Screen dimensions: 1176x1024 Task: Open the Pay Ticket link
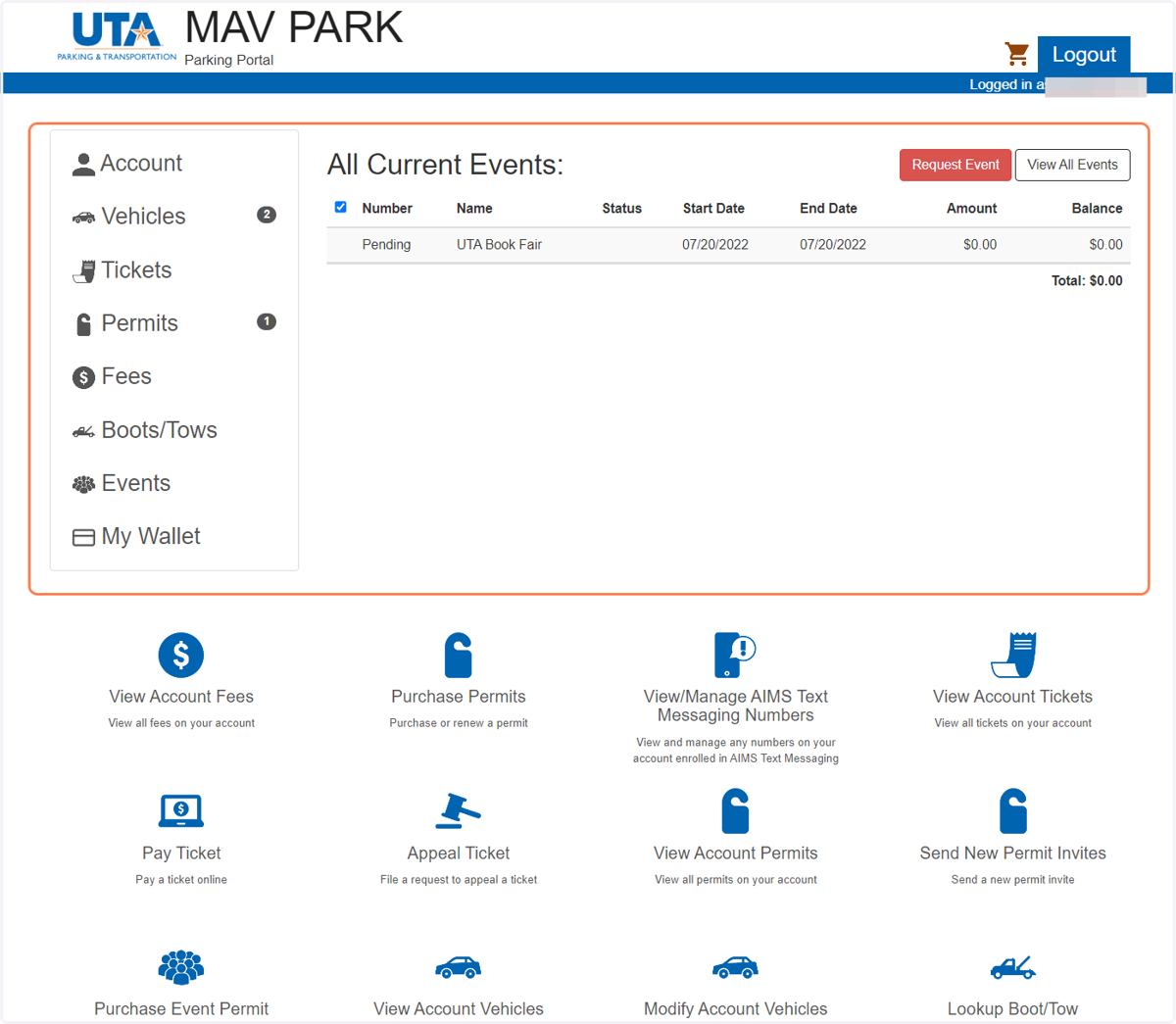(x=181, y=853)
